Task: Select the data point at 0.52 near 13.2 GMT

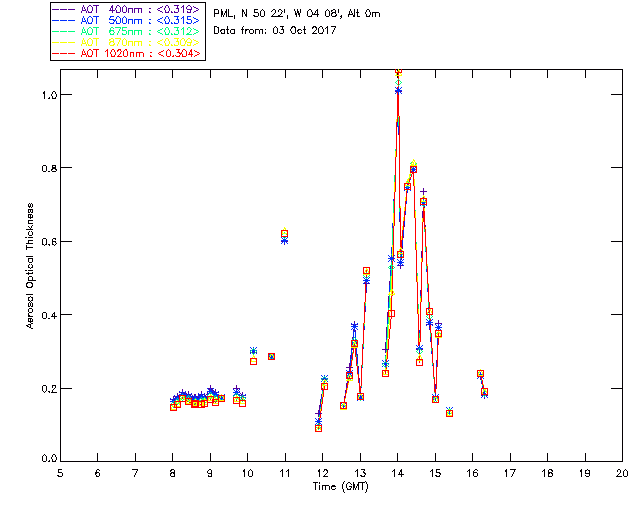Action: tap(366, 271)
